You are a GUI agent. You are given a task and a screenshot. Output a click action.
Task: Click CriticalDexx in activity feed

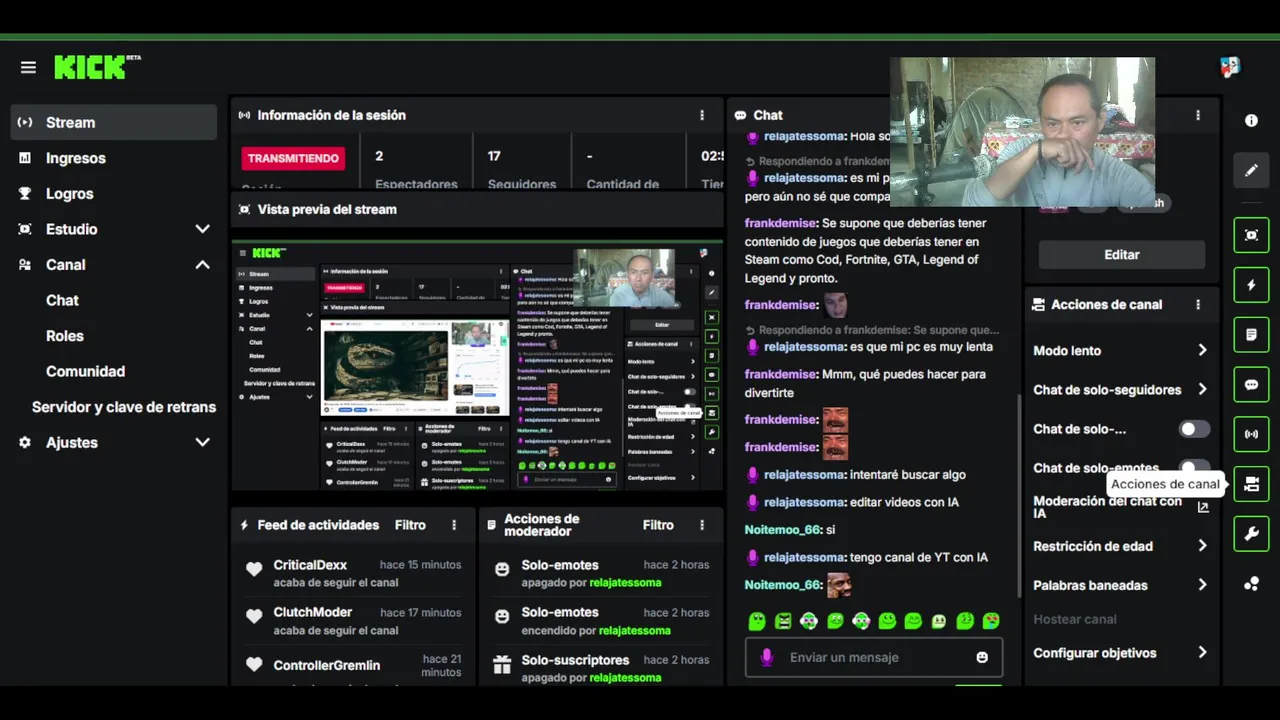coord(310,565)
